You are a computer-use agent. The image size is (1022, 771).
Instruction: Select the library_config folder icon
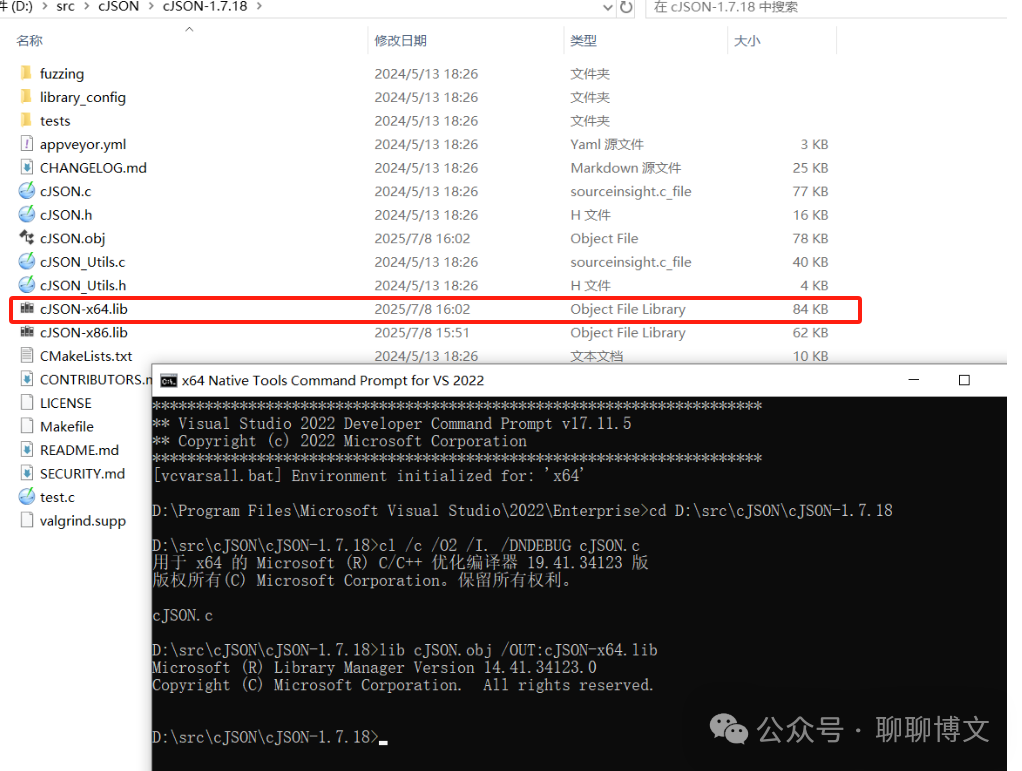point(26,96)
